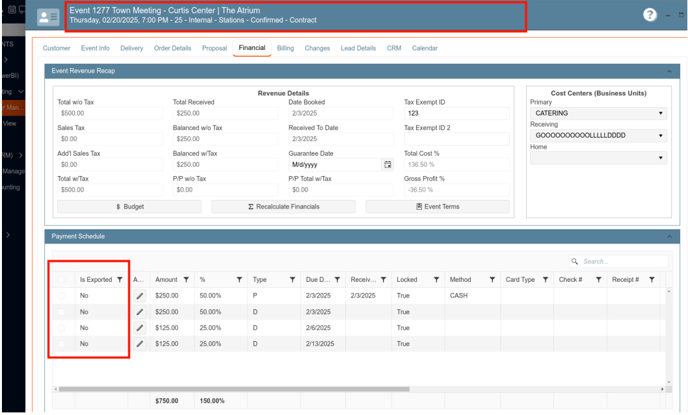
Task: Click the filter icon on Amount column
Action: coord(187,280)
